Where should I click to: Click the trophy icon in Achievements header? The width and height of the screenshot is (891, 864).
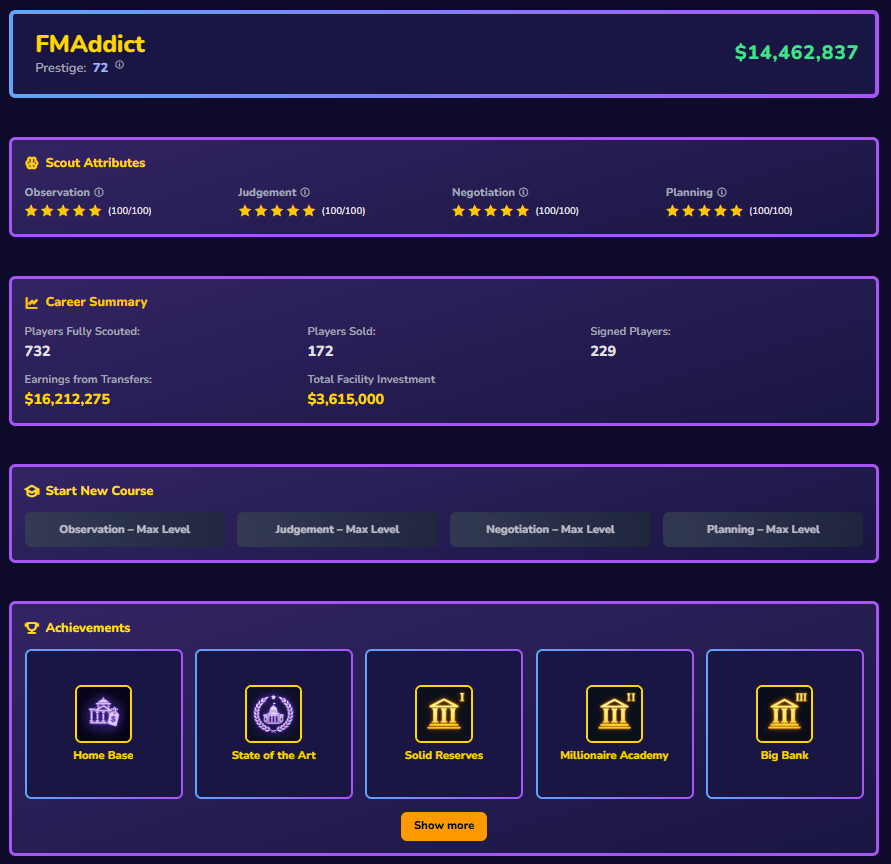pyautogui.click(x=32, y=628)
